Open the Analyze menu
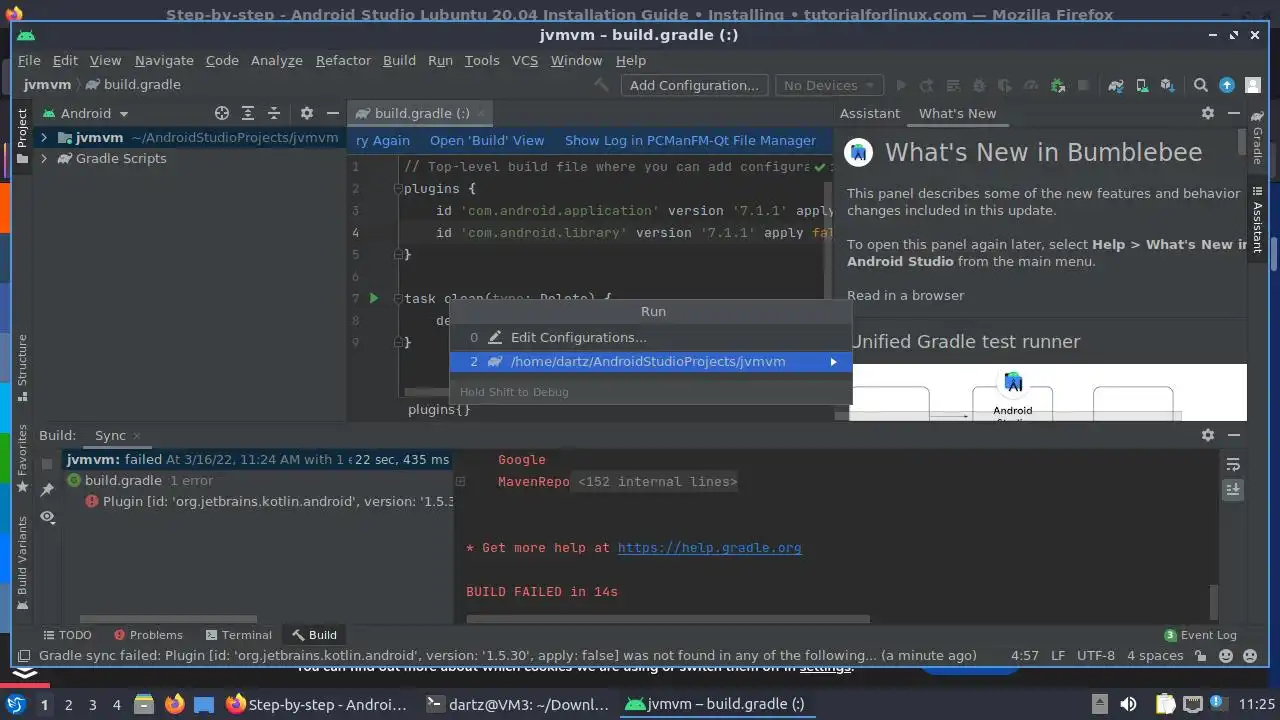The width and height of the screenshot is (1280, 720). (277, 60)
